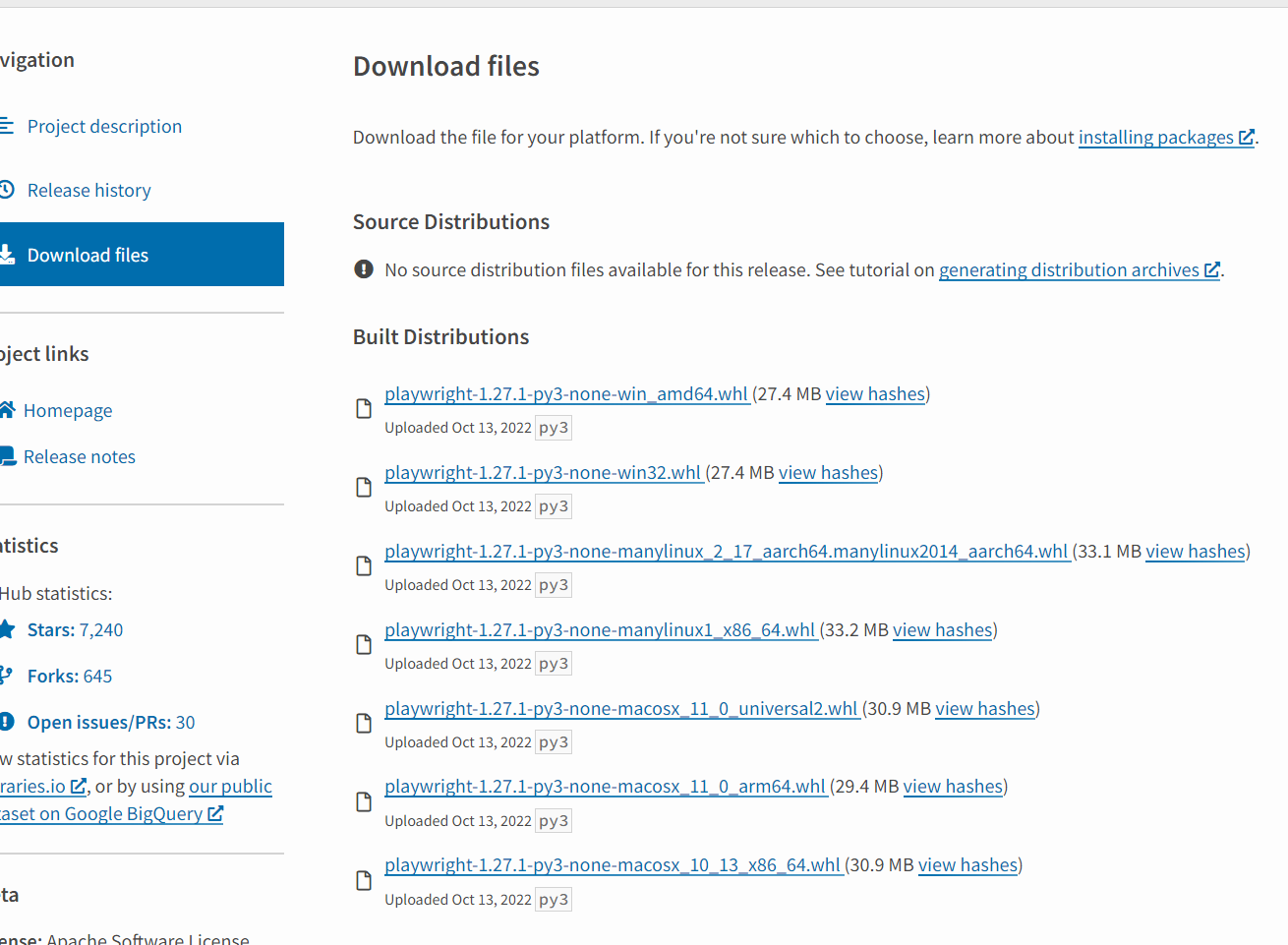Open the libraries.io statistics link
This screenshot has width=1288, height=945.
(x=34, y=786)
